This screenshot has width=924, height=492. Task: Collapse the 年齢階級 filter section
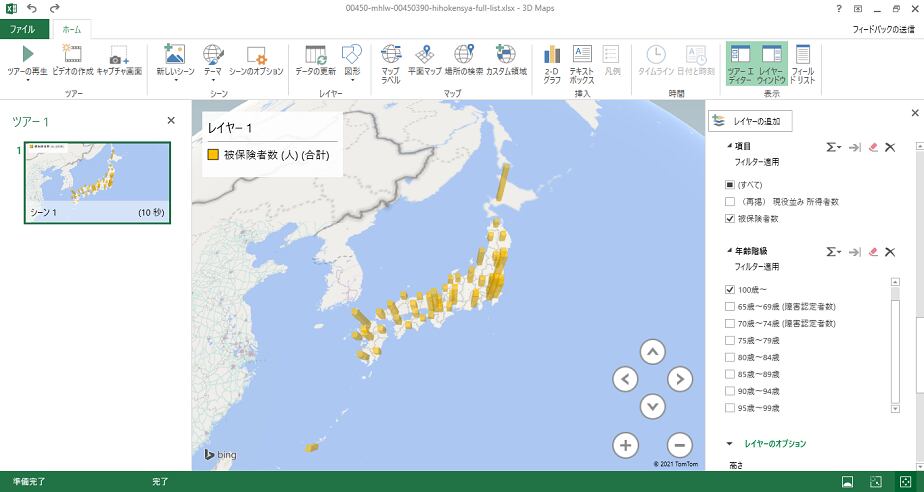pos(729,252)
